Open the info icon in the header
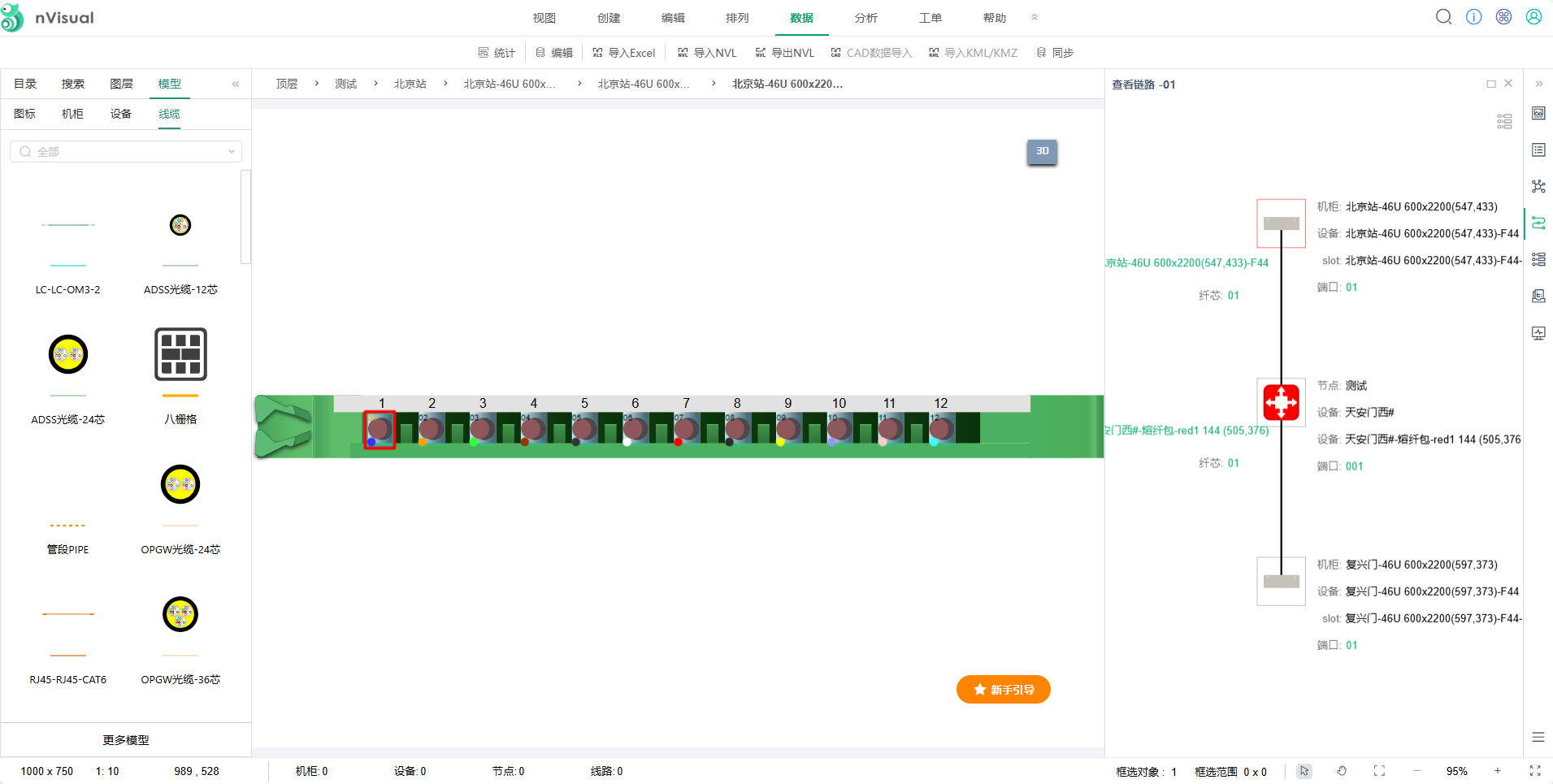 click(1473, 17)
